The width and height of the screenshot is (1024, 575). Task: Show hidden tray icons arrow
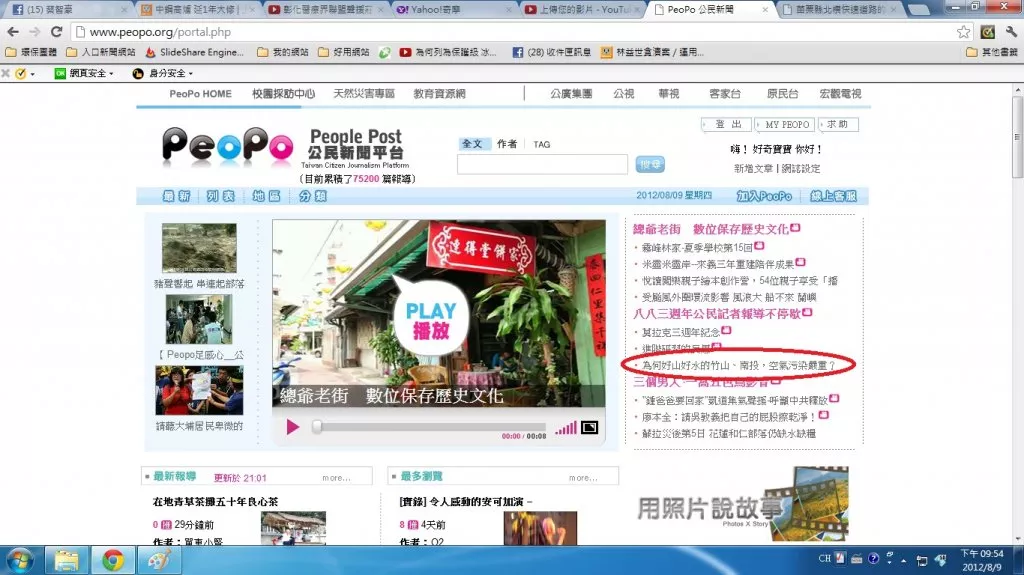click(904, 561)
